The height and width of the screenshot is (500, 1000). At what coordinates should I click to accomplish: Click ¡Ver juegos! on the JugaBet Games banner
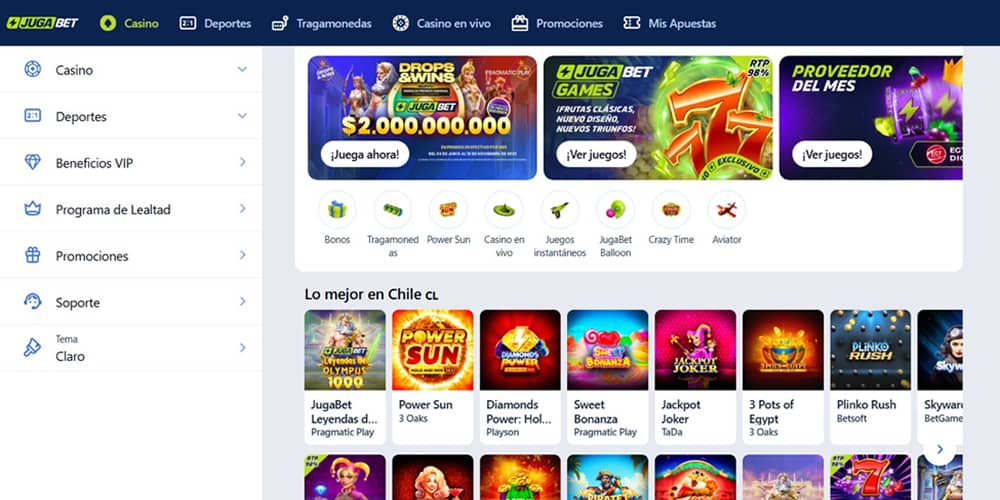[596, 154]
